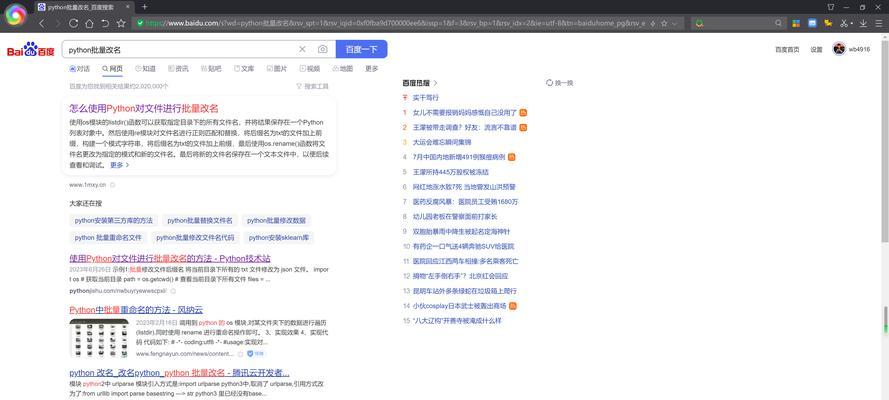Image resolution: width=889 pixels, height=400 pixels.
Task: Click the camera image search icon
Action: [323, 49]
